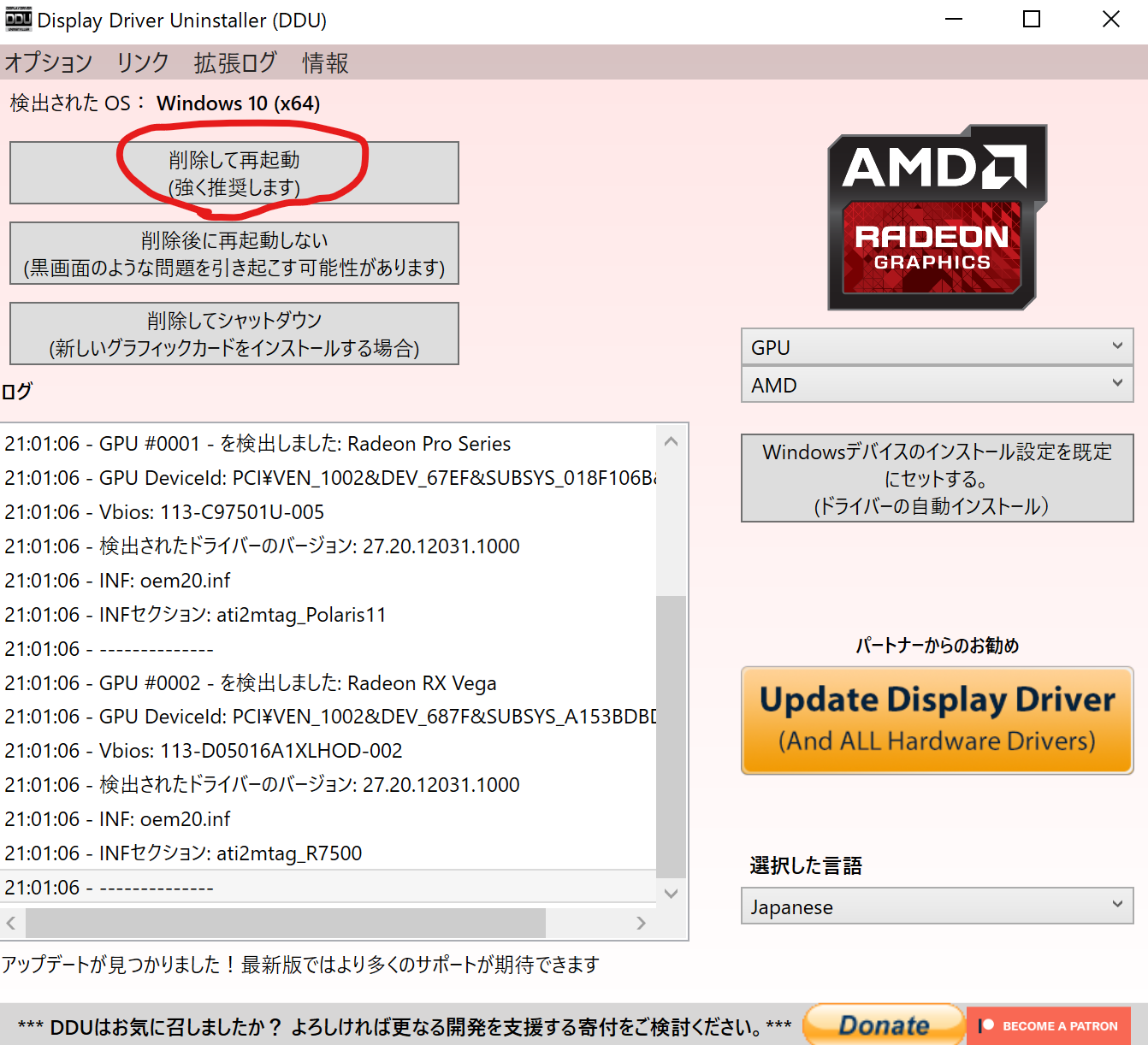Select log line GPU #0002 Radeon RX Vega
This screenshot has width=1148, height=1045.
[x=328, y=683]
